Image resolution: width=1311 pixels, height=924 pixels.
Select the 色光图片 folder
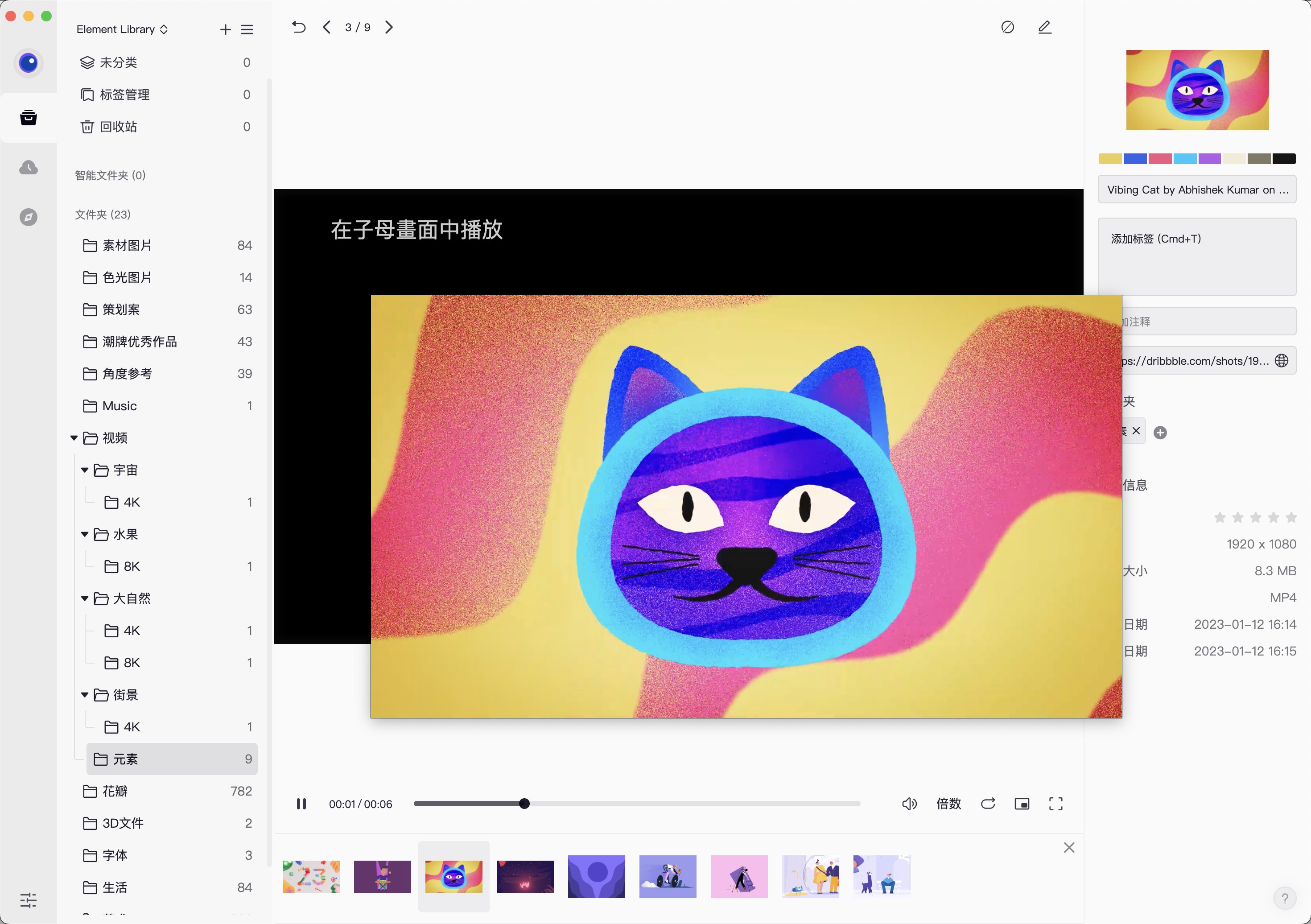point(166,277)
